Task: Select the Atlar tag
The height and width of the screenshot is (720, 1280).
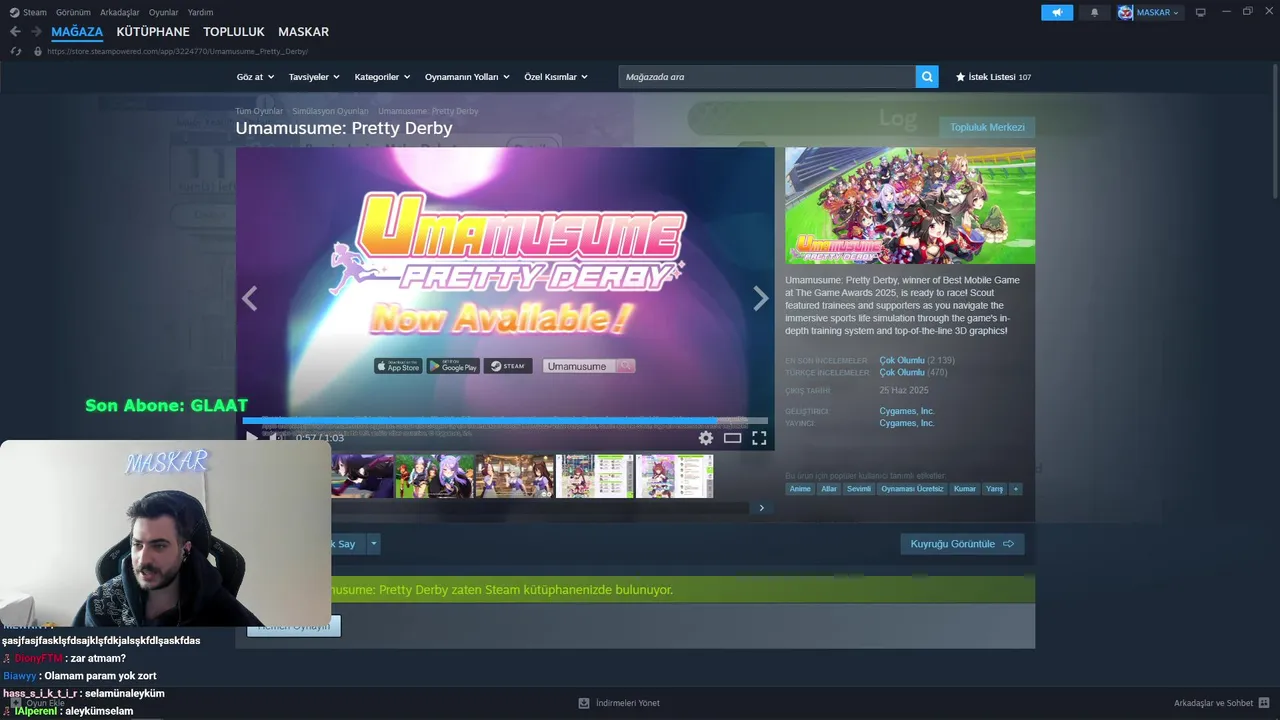Action: (829, 489)
